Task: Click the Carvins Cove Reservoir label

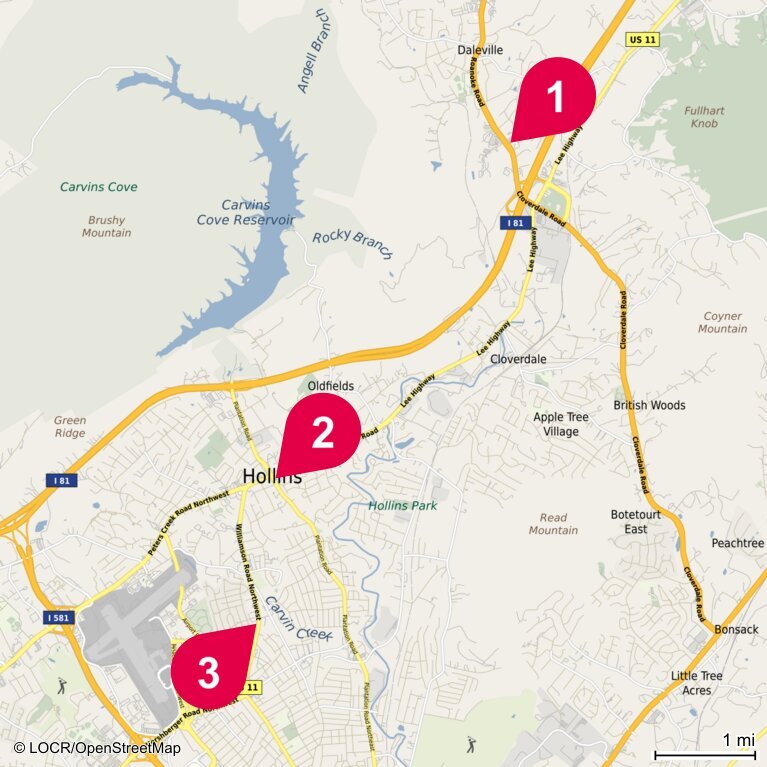Action: [x=246, y=212]
